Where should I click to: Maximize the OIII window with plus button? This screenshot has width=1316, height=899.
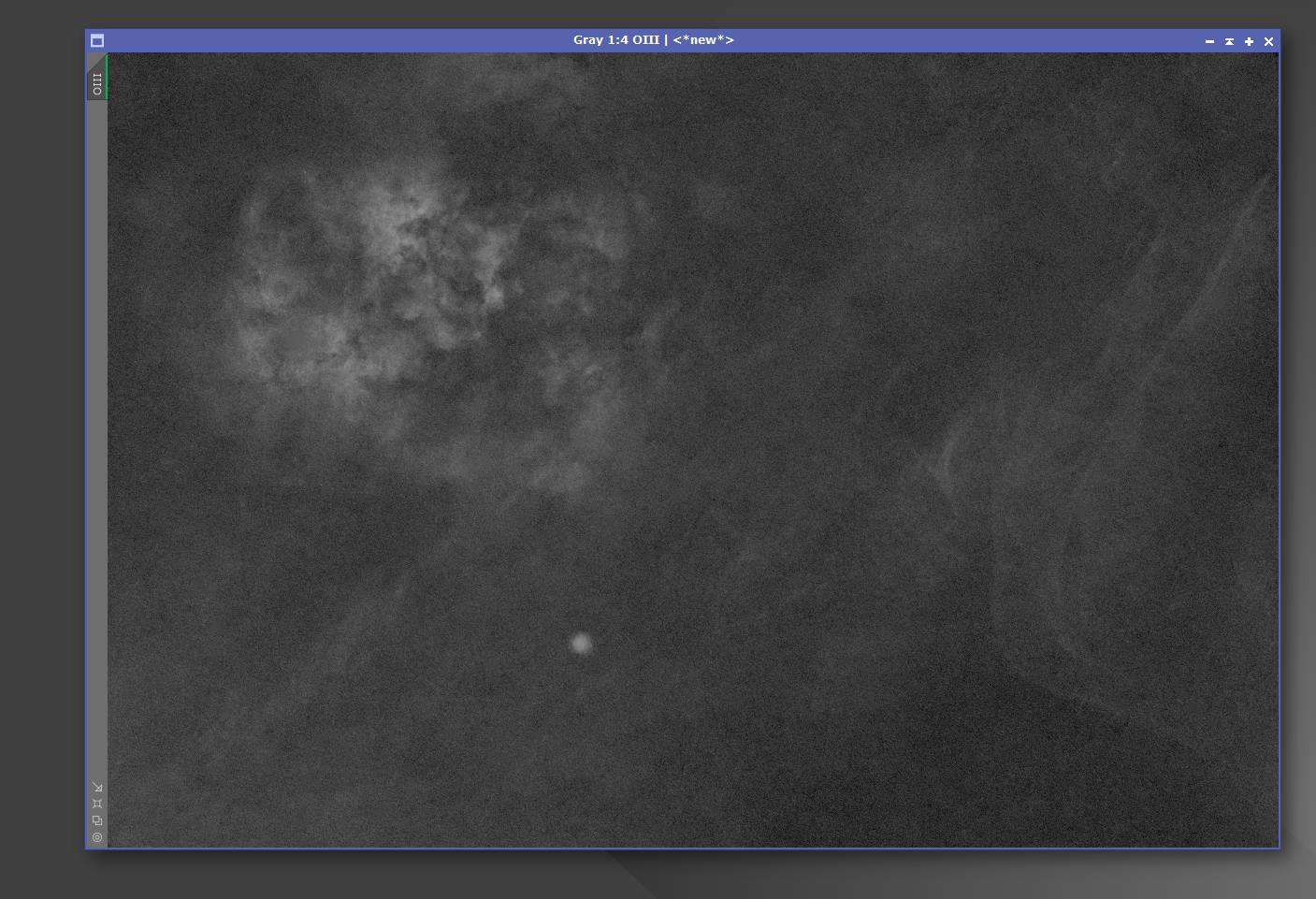tap(1249, 41)
